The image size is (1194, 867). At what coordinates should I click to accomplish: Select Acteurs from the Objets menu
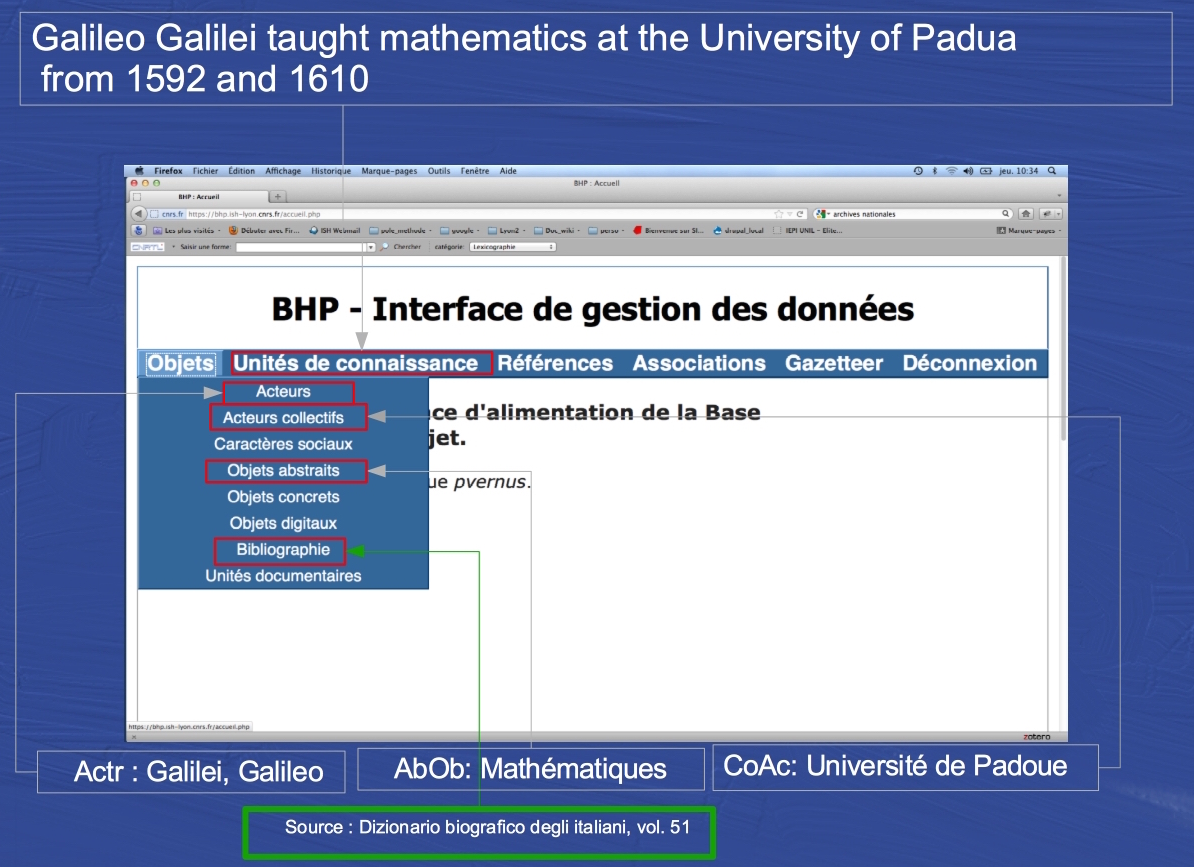point(283,392)
